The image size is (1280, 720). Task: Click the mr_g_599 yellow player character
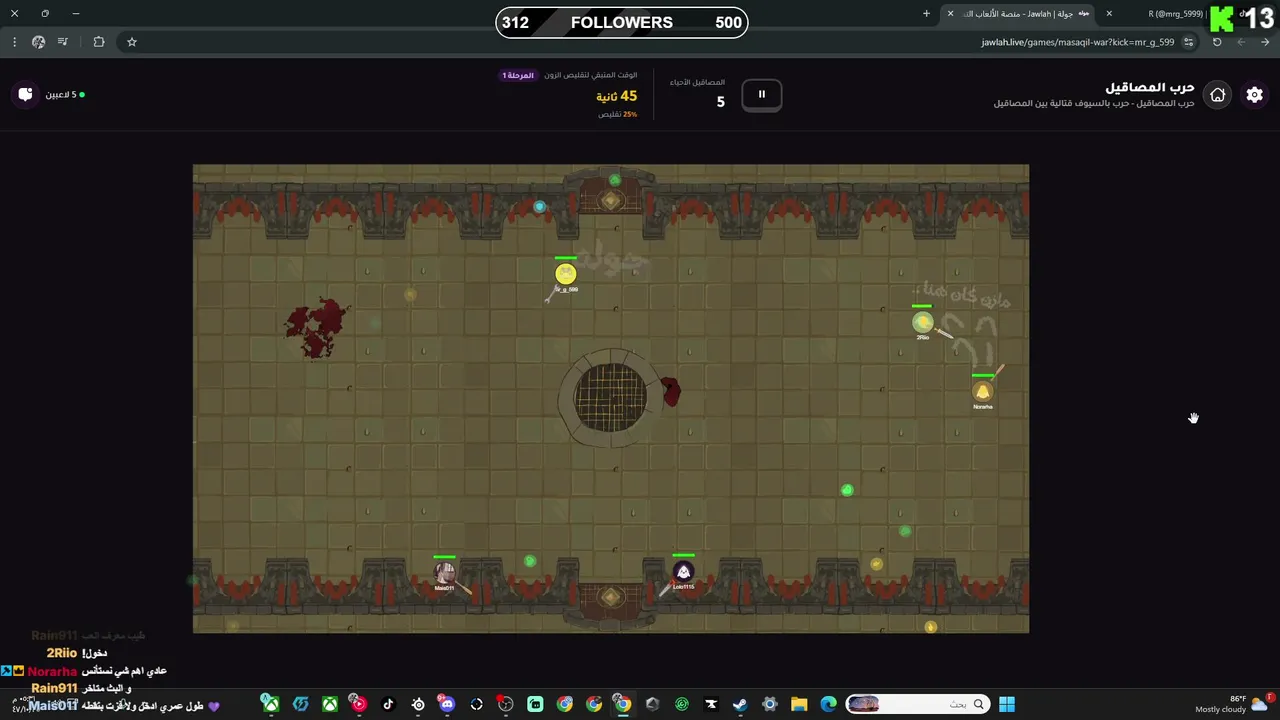point(566,274)
